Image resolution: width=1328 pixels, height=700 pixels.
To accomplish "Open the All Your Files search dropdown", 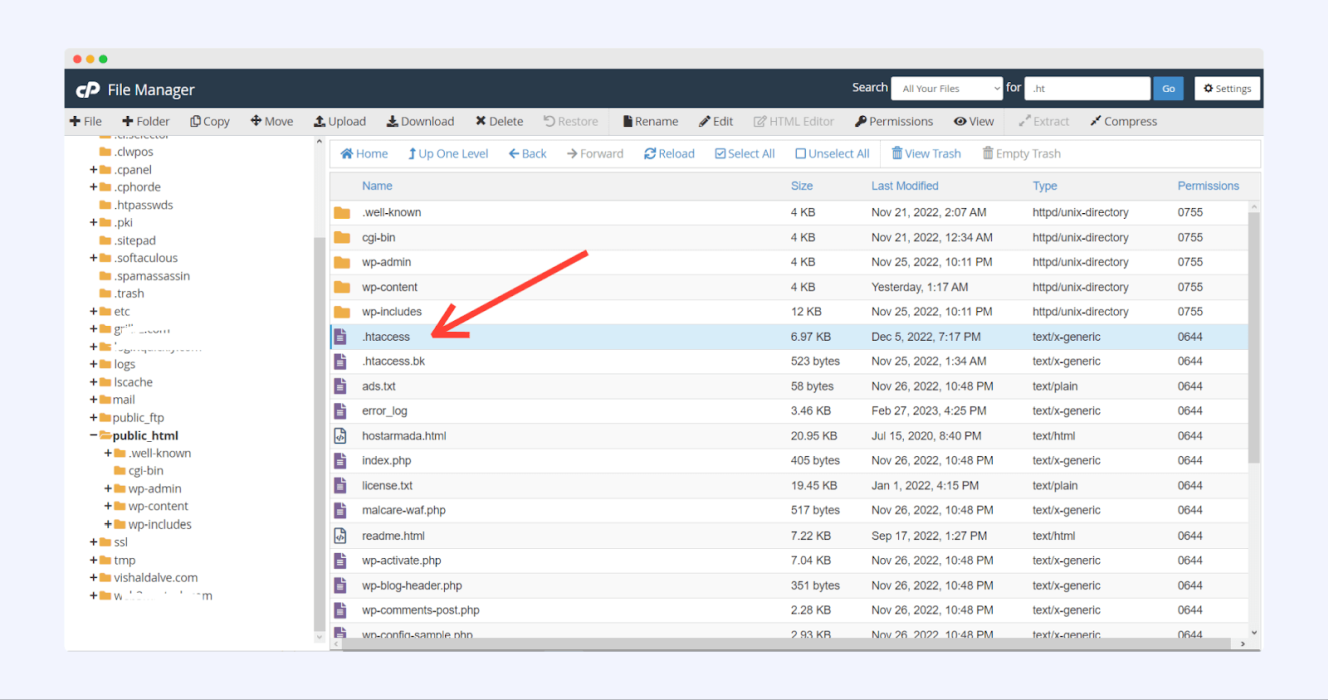I will coord(946,89).
